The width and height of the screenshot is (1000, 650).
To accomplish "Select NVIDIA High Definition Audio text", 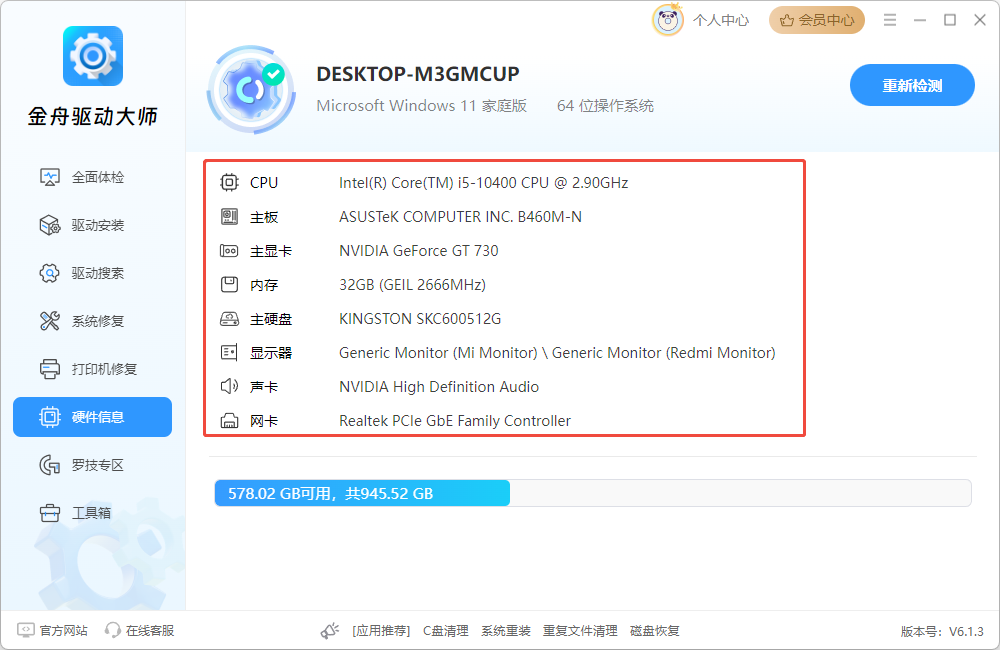I will pyautogui.click(x=439, y=387).
